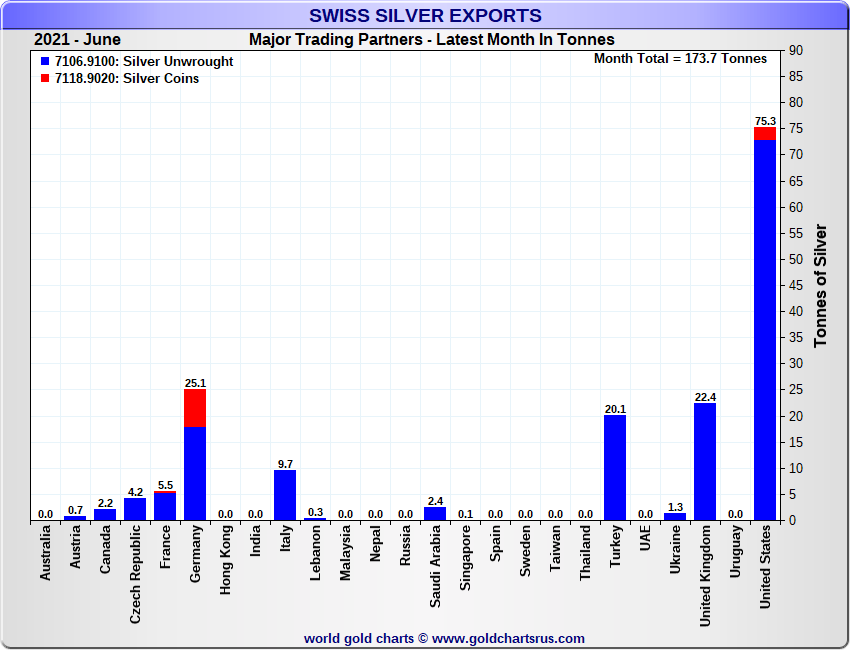This screenshot has height=650, width=850.
Task: Click the blue Silver Unwrought legend square
Action: click(45, 62)
